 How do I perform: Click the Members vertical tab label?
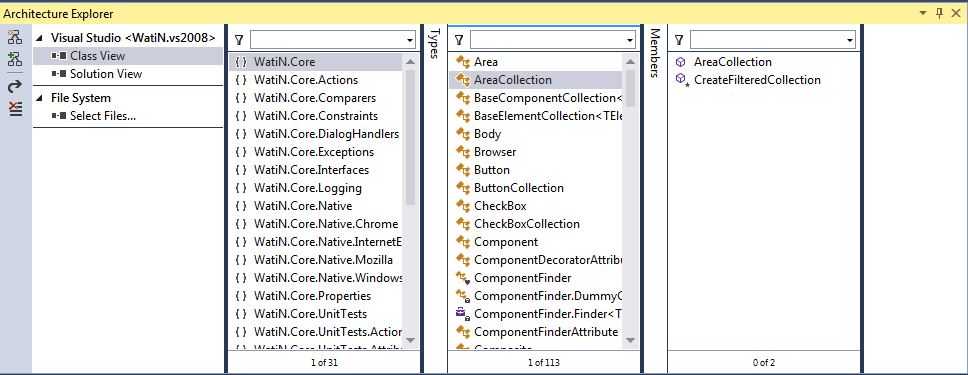(654, 53)
